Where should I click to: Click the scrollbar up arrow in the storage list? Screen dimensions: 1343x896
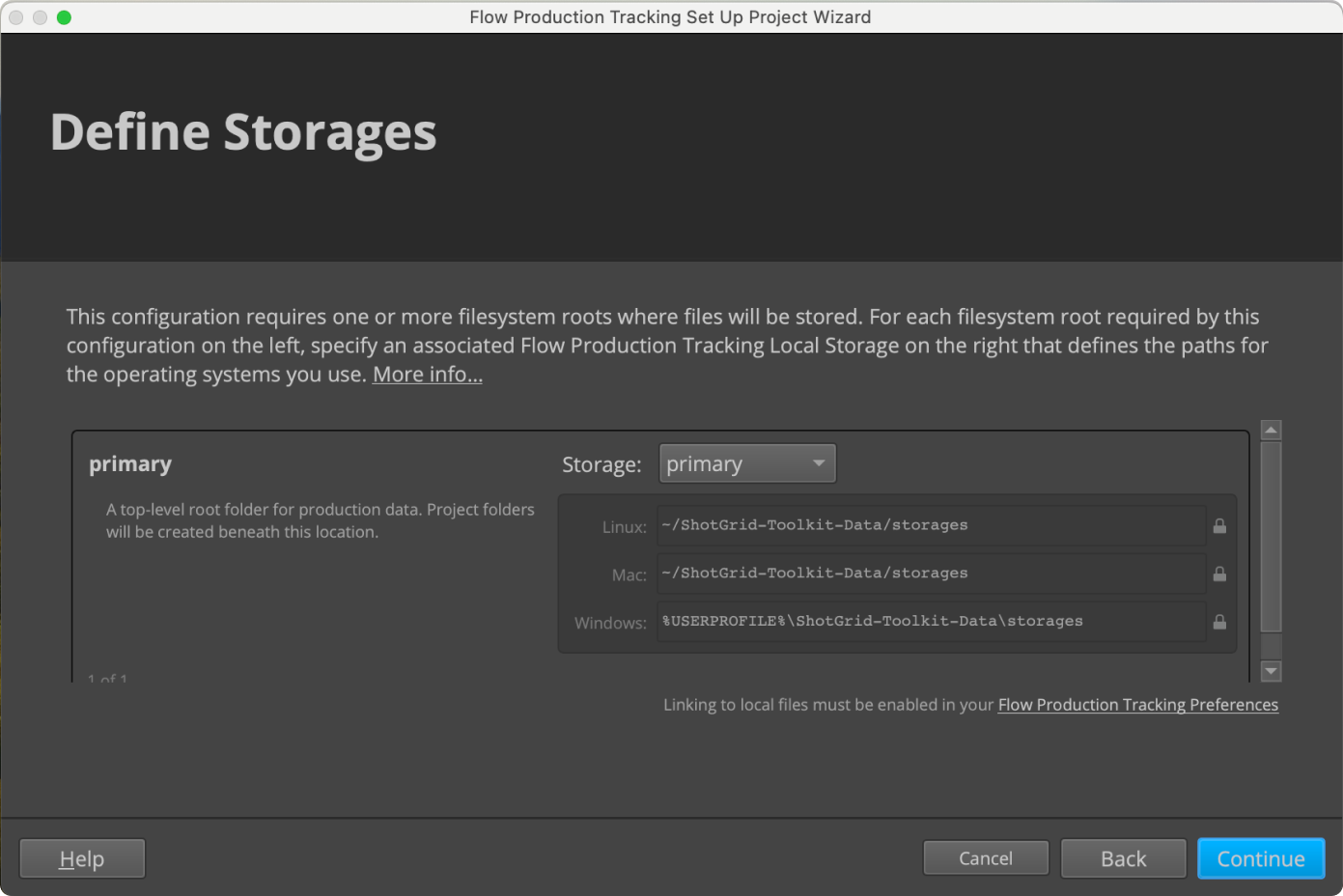point(1272,431)
